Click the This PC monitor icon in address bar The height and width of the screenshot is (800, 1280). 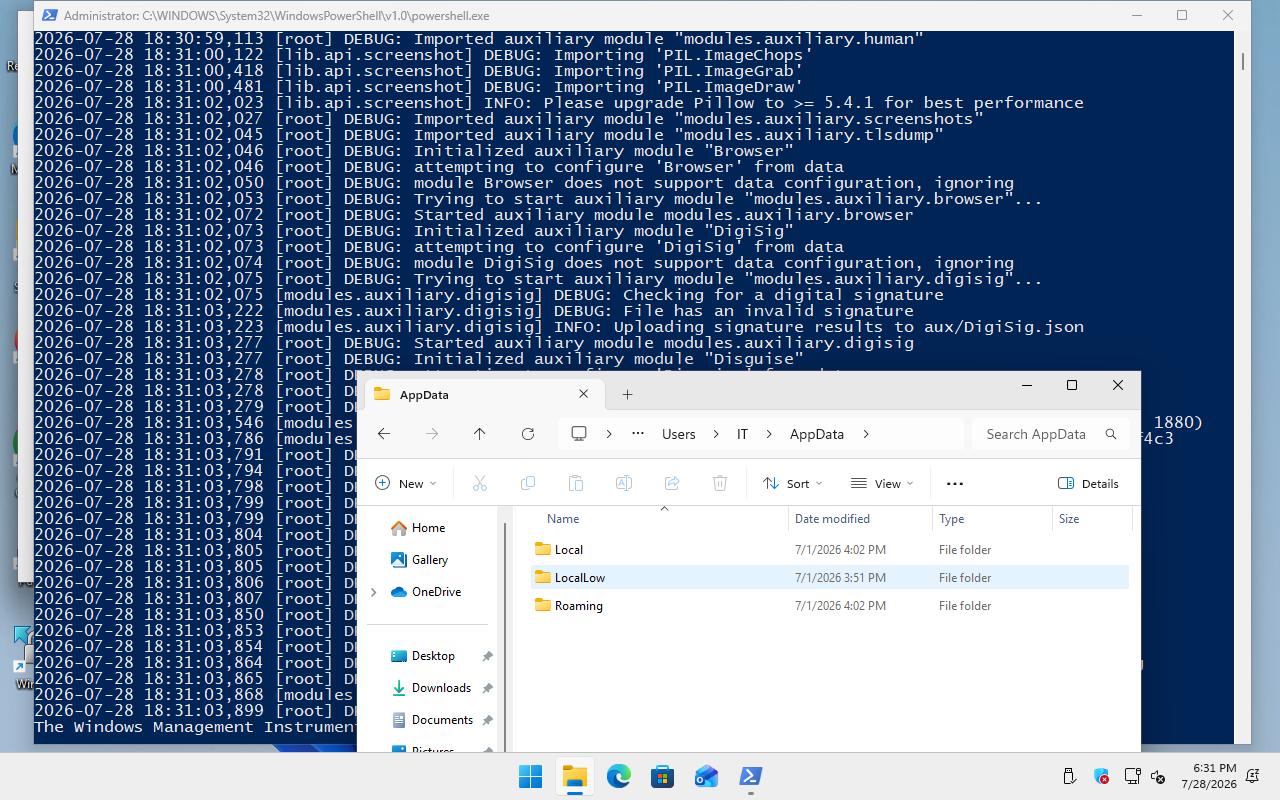tap(578, 434)
